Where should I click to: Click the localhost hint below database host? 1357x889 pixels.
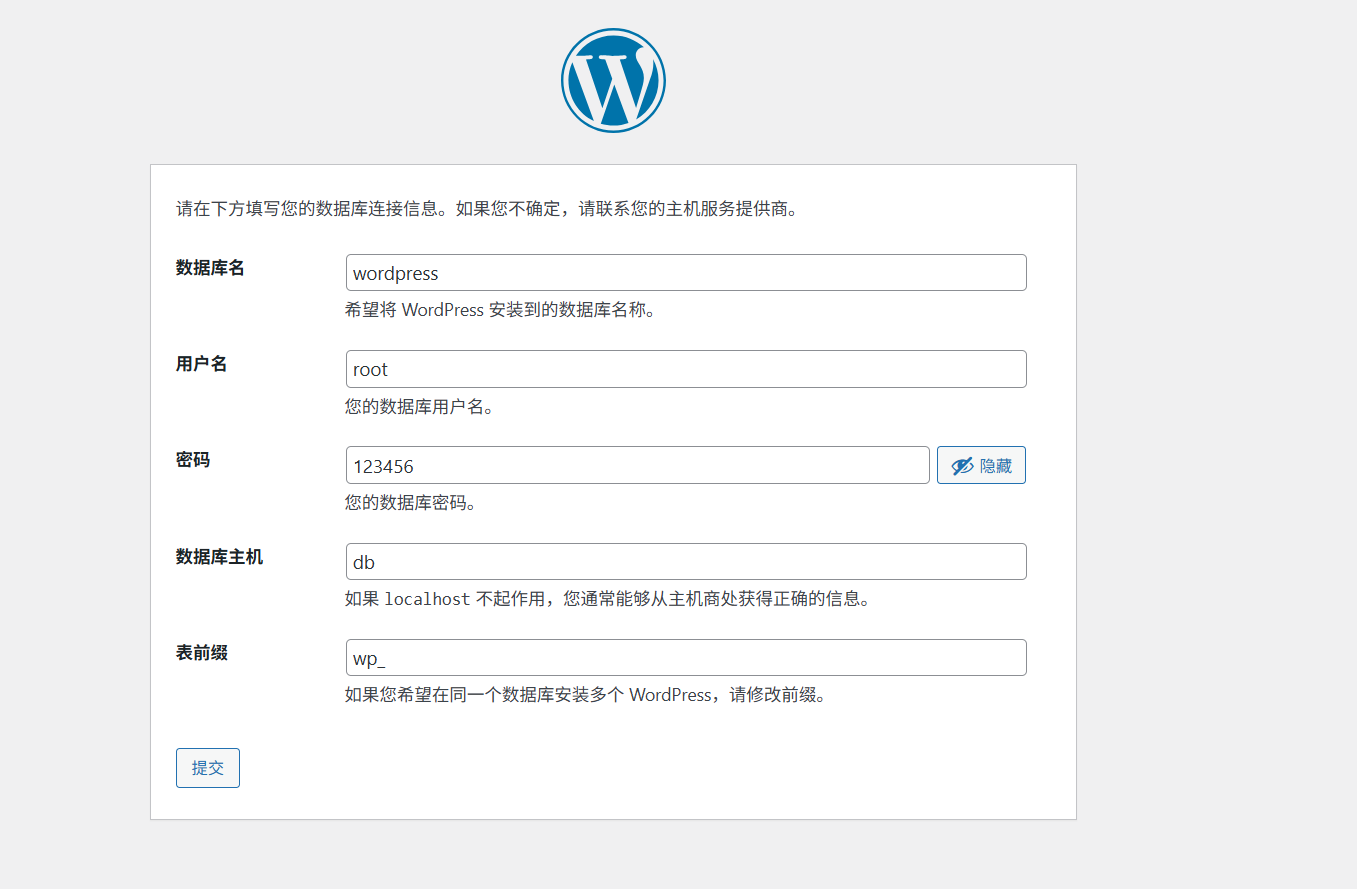(609, 599)
